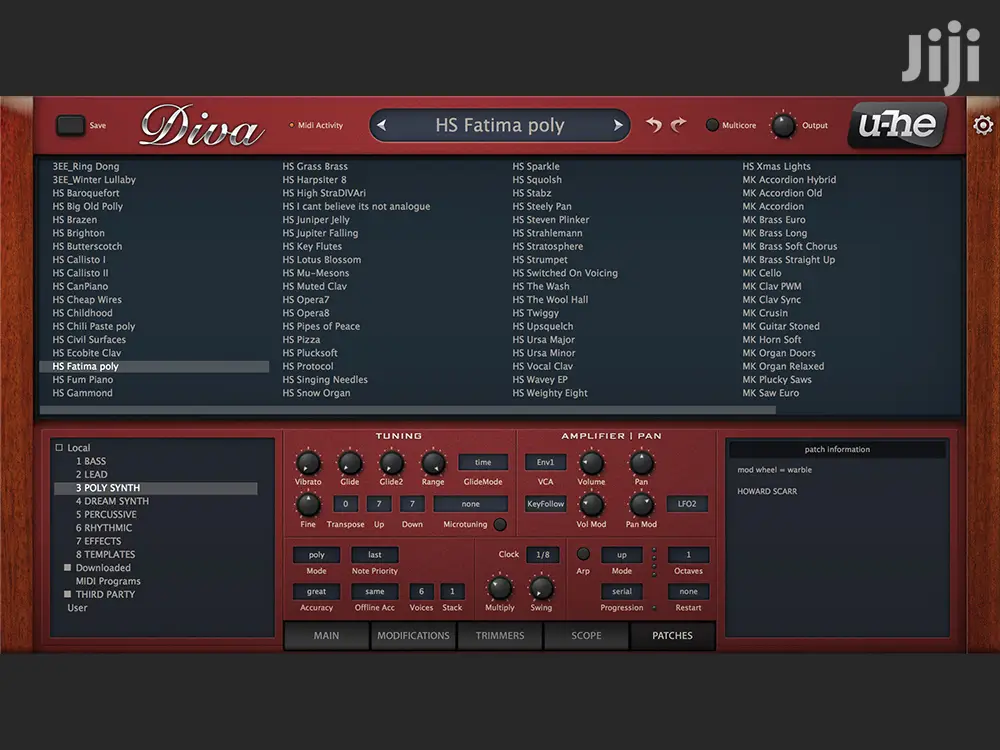Turn the Output volume knob

pos(782,124)
